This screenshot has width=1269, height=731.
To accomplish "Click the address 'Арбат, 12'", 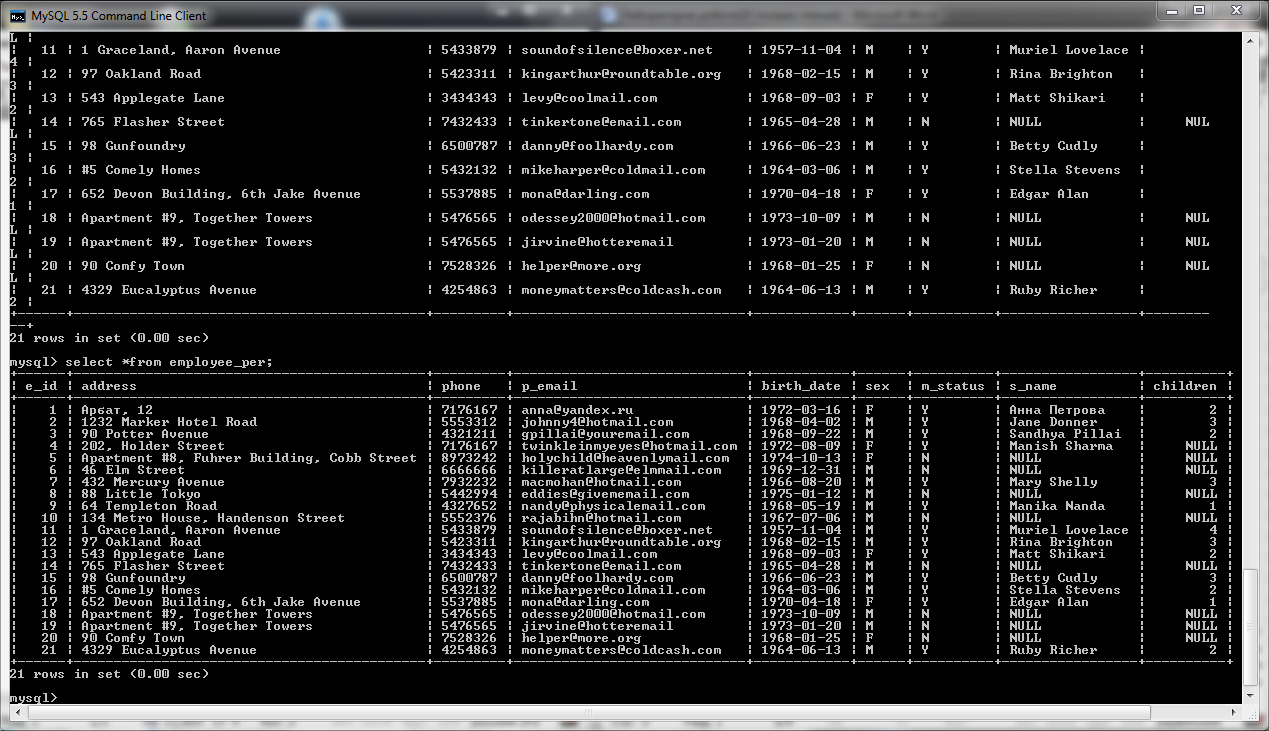I will tap(117, 410).
